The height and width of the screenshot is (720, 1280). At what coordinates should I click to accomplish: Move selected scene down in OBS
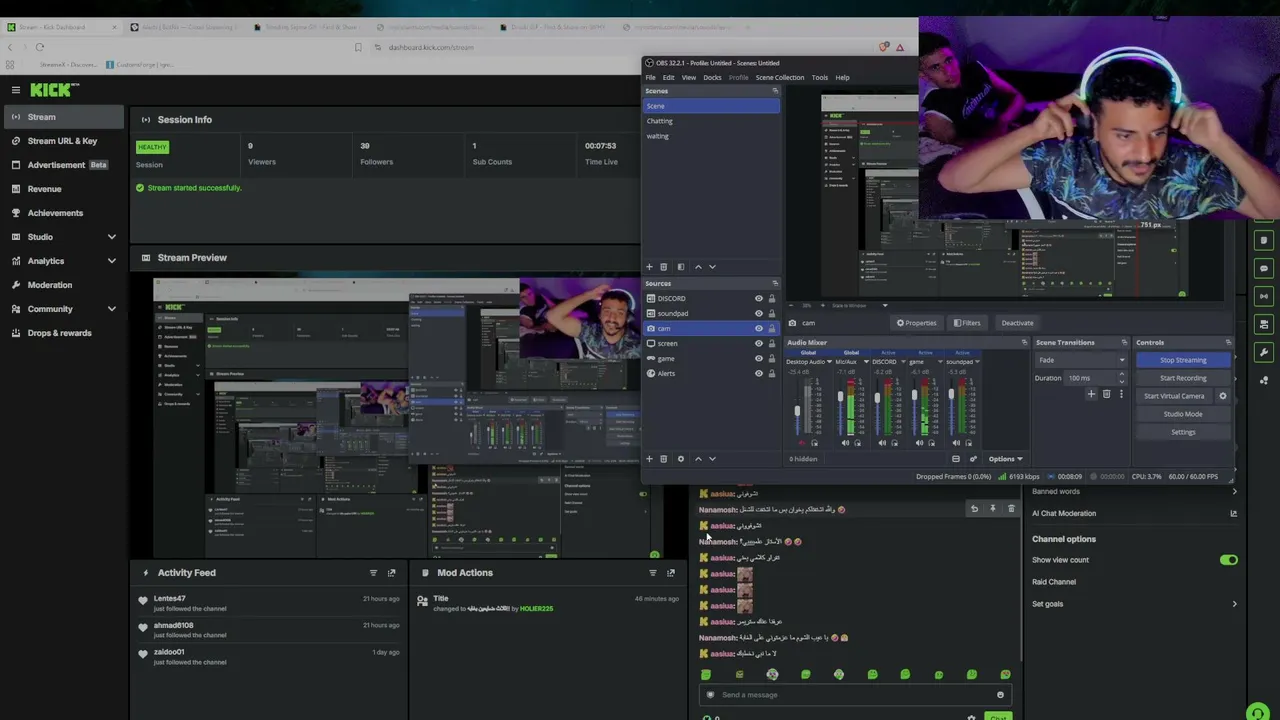[712, 267]
